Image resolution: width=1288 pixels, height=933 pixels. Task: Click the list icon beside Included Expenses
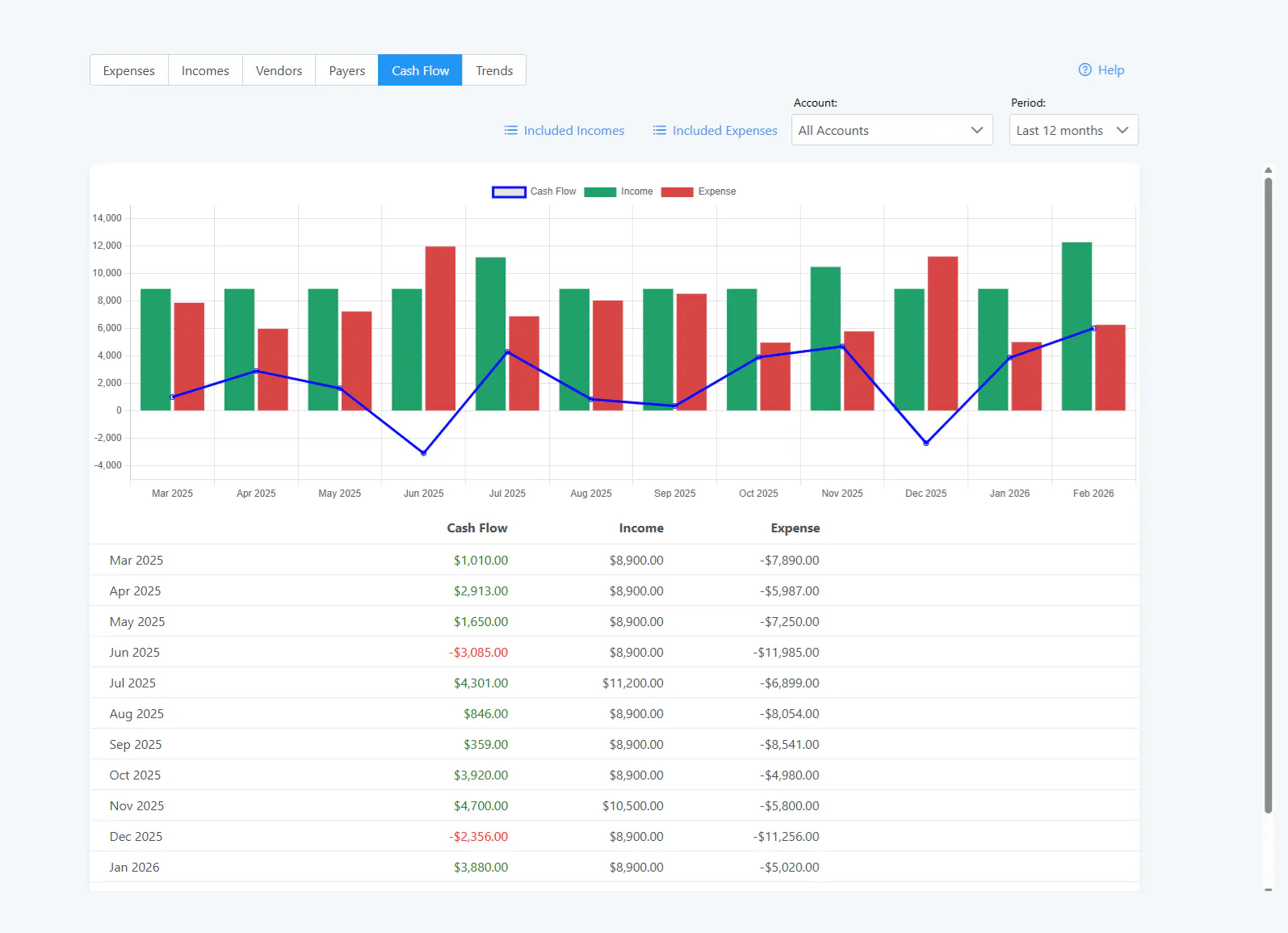pos(660,130)
